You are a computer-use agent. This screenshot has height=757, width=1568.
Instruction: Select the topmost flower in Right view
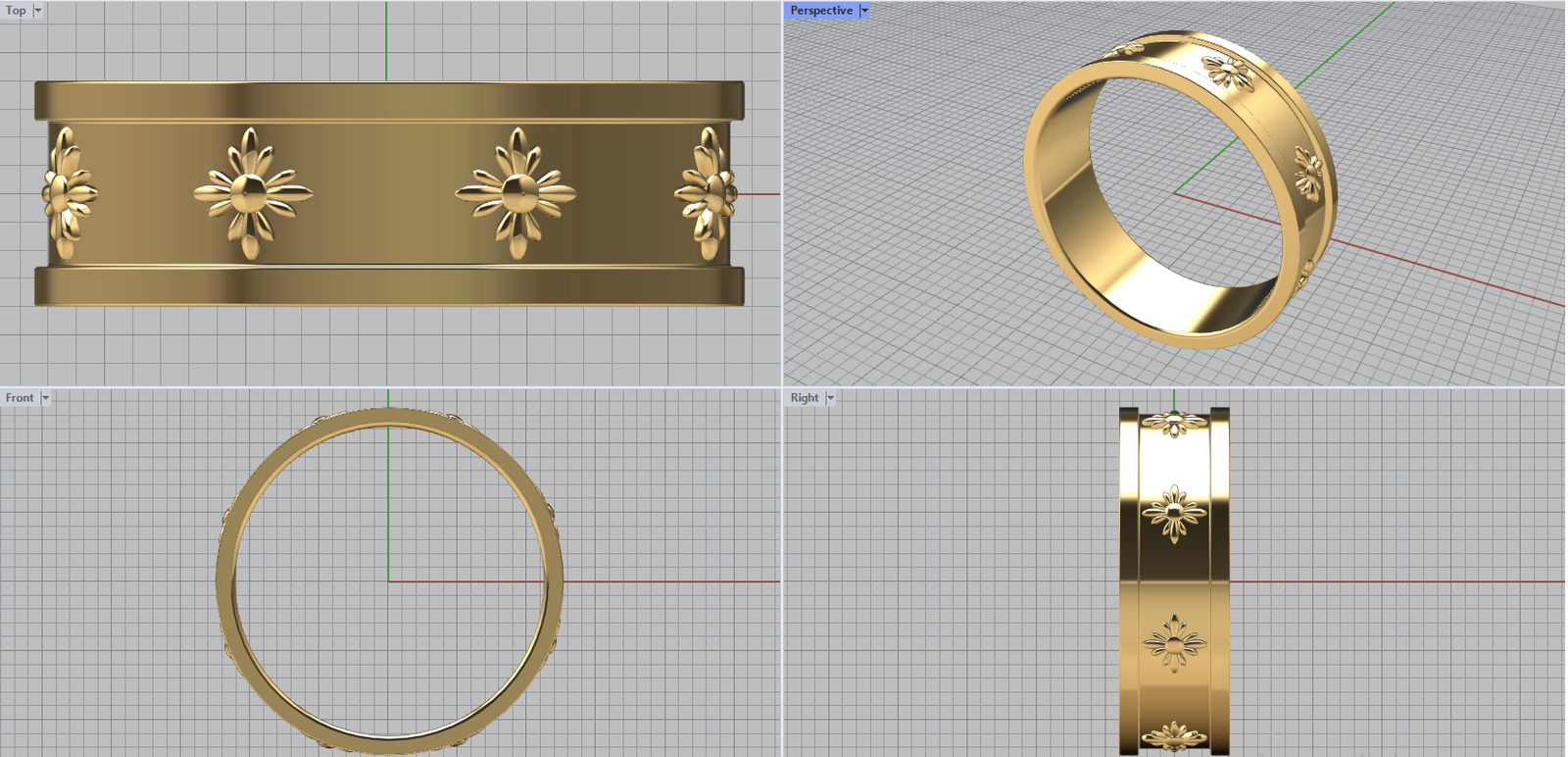(1173, 424)
